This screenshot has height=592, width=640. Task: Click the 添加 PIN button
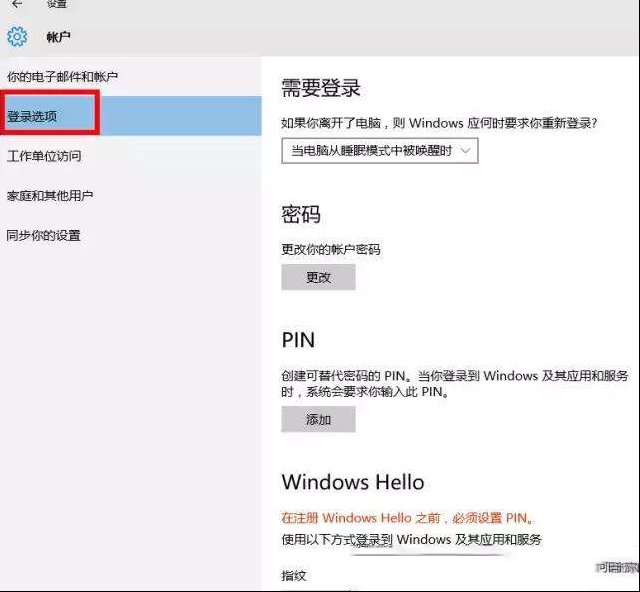click(318, 419)
